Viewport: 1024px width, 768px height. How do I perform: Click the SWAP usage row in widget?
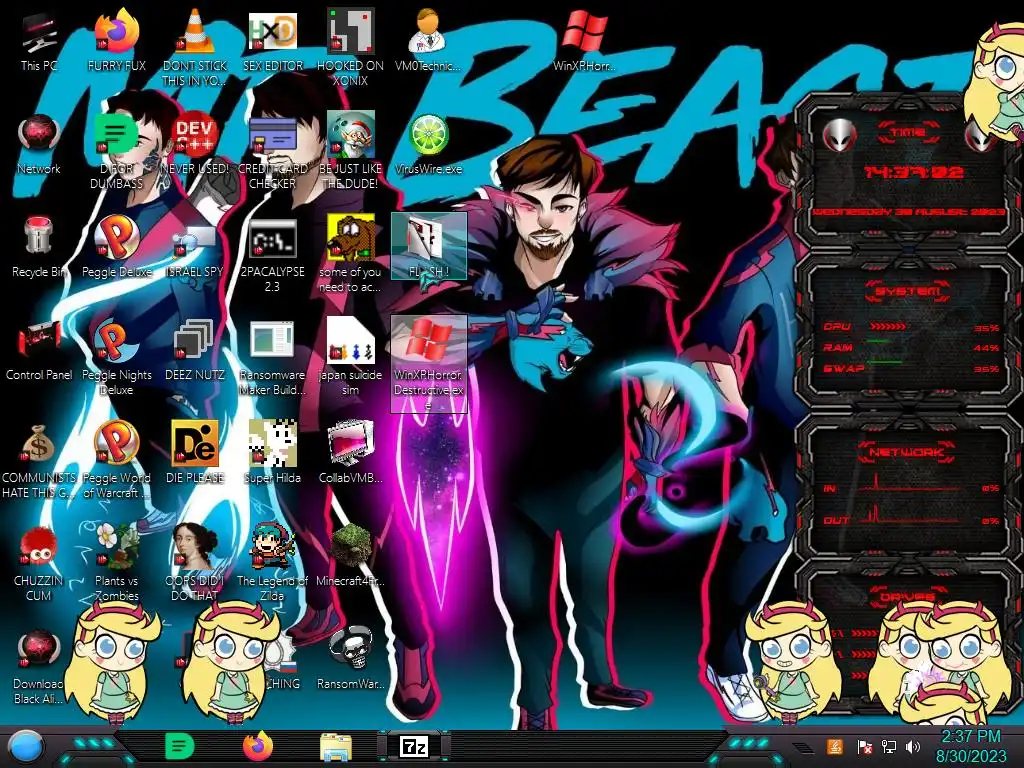(x=910, y=368)
